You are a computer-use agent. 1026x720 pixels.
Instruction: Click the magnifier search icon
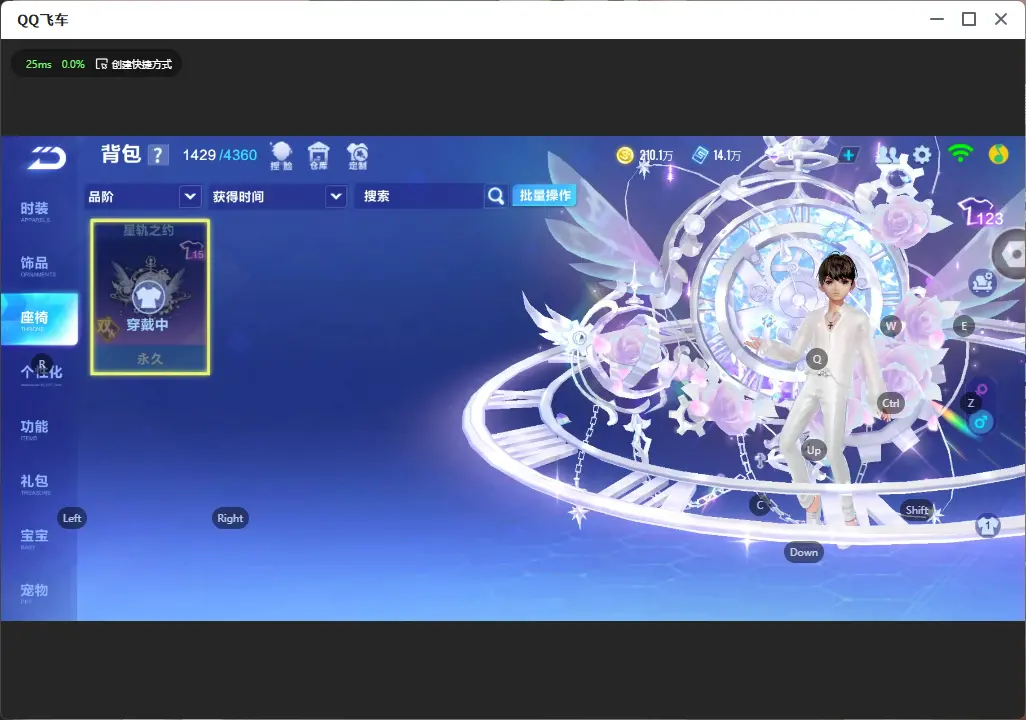point(496,196)
